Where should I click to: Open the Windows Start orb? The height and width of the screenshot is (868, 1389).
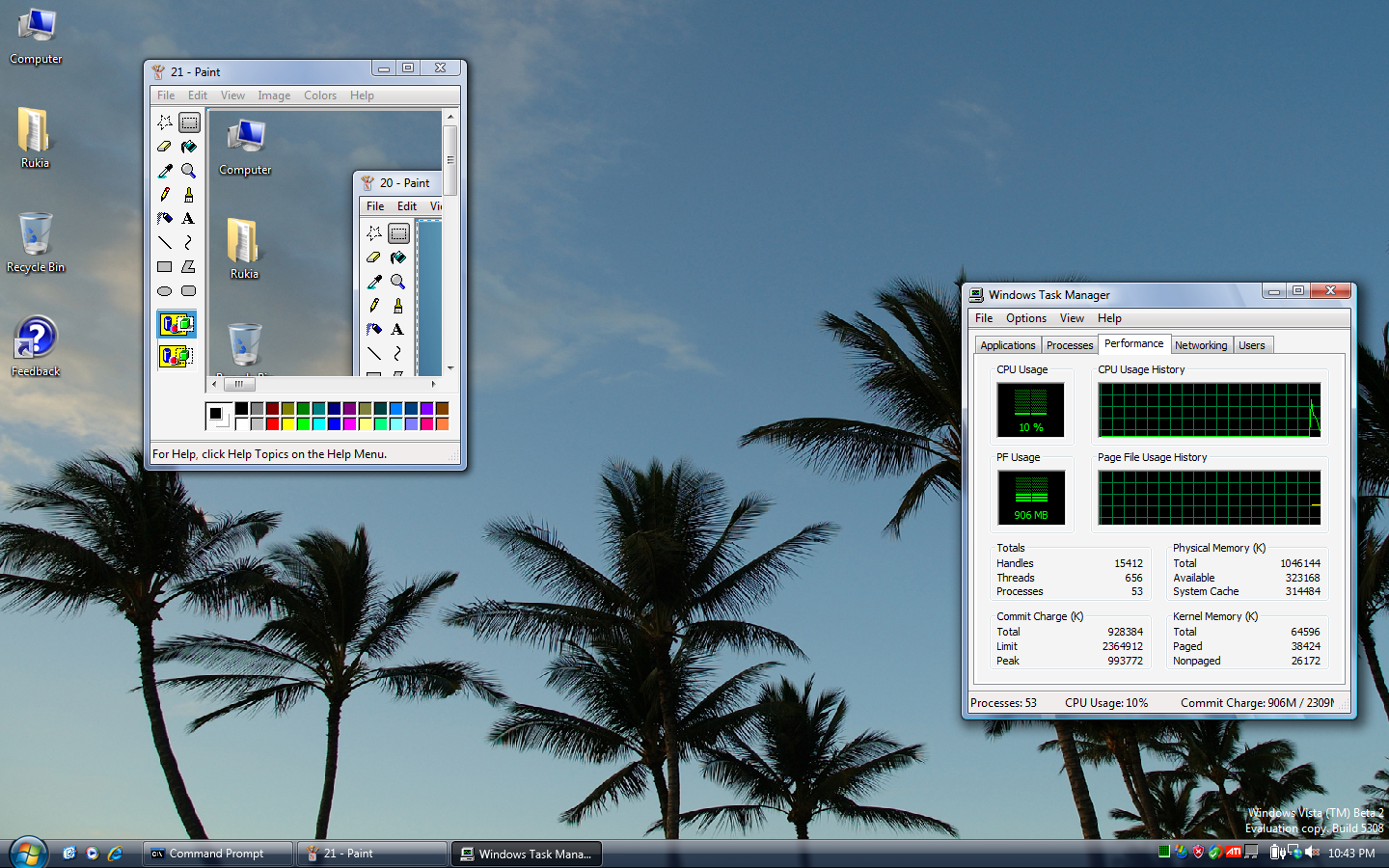pyautogui.click(x=28, y=854)
